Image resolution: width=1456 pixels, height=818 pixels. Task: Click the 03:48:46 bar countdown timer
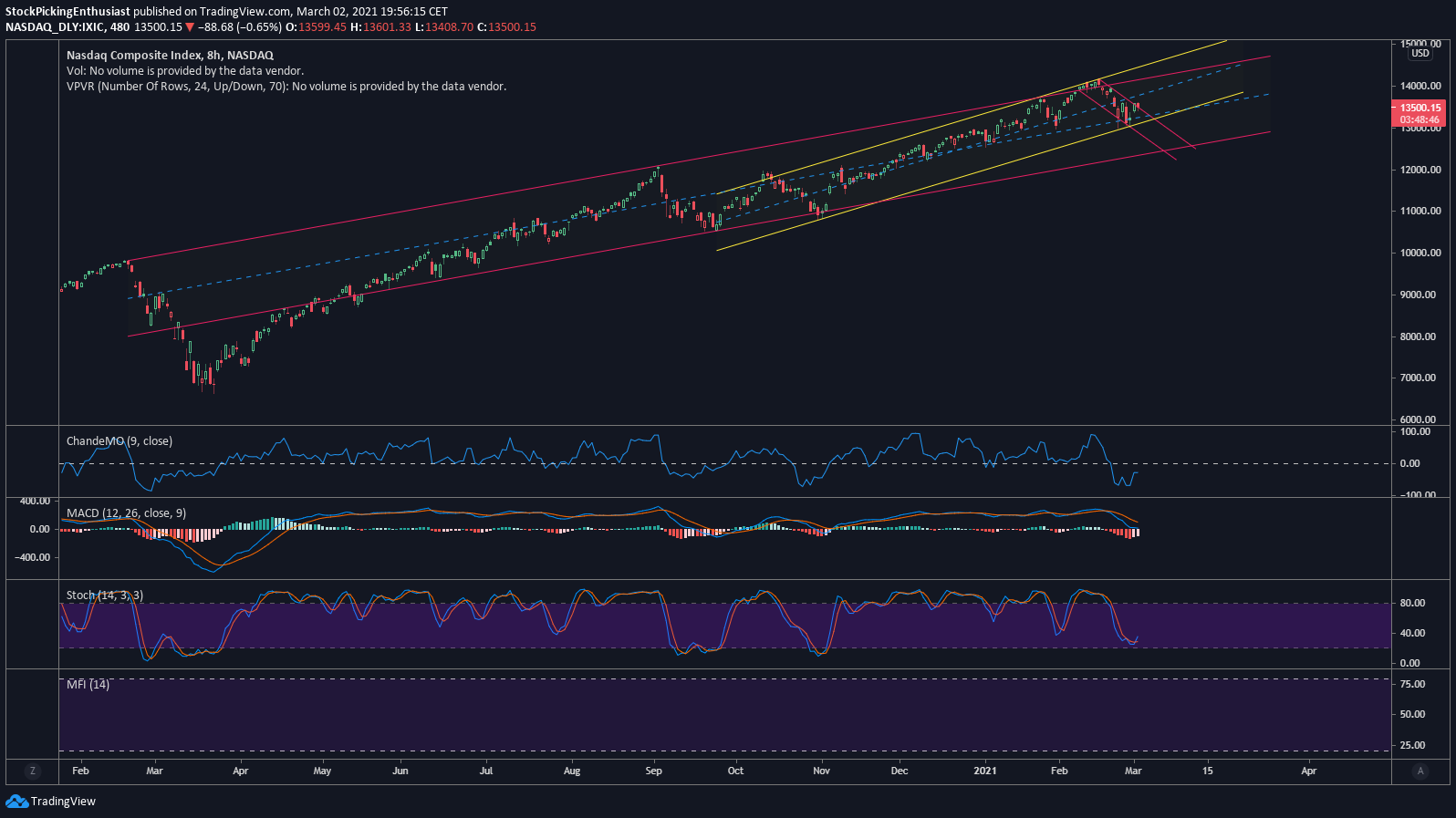(x=1420, y=120)
